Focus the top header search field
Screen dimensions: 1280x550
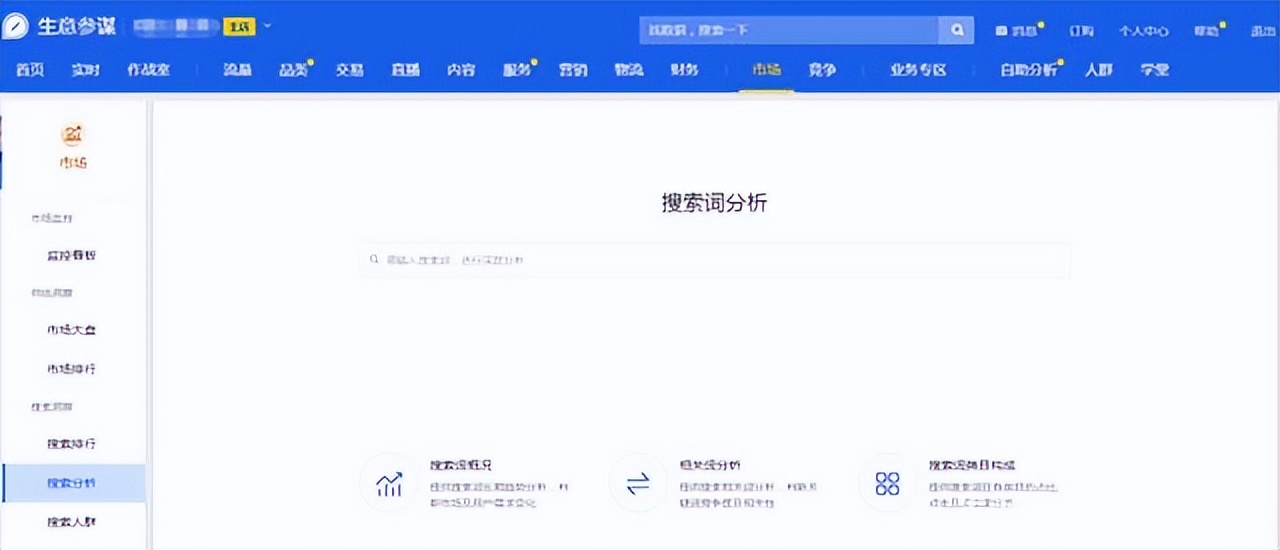(x=790, y=31)
